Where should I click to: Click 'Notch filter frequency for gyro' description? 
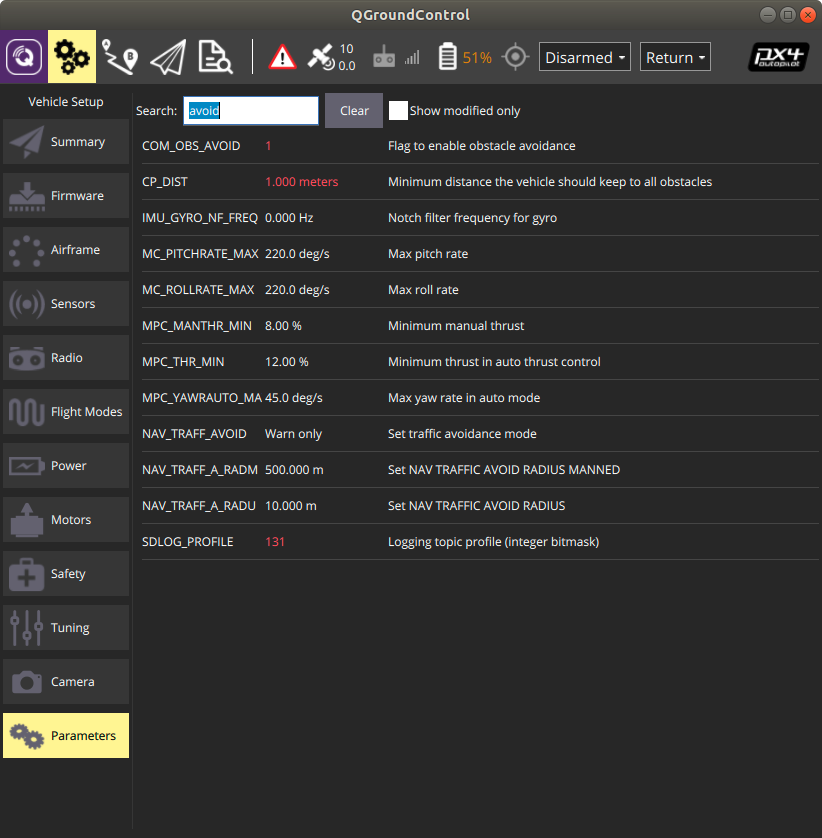(472, 218)
